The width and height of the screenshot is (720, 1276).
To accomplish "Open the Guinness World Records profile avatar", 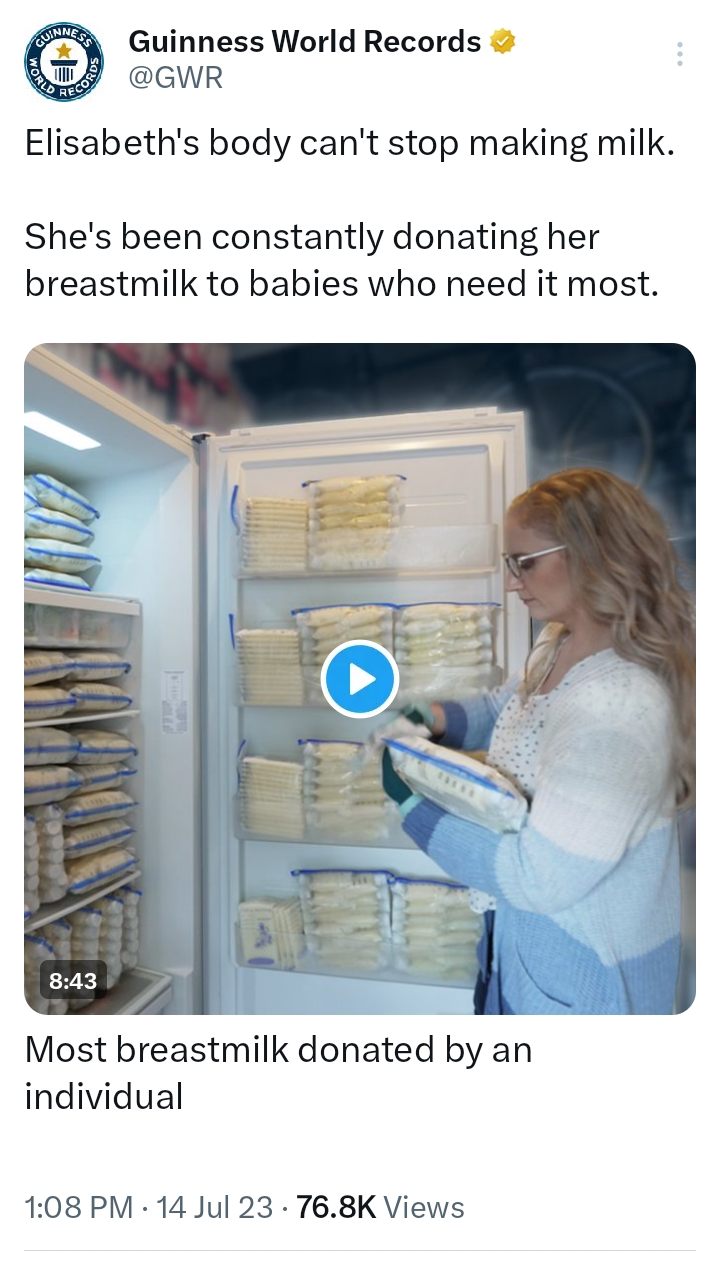I will (x=65, y=62).
